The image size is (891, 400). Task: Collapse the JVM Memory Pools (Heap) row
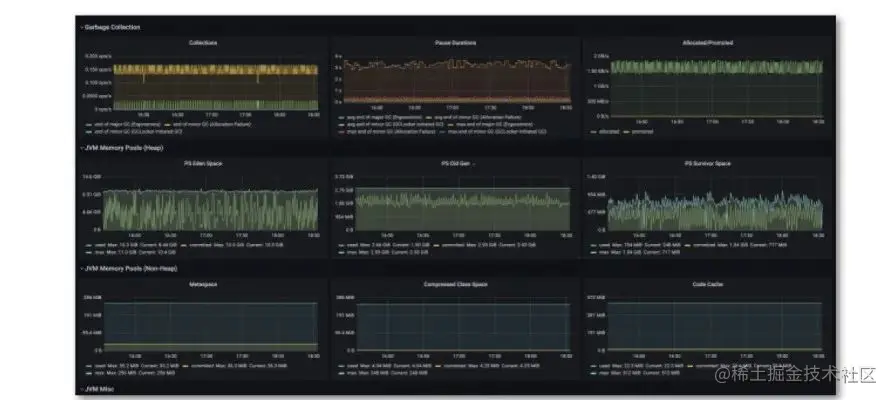click(x=123, y=148)
